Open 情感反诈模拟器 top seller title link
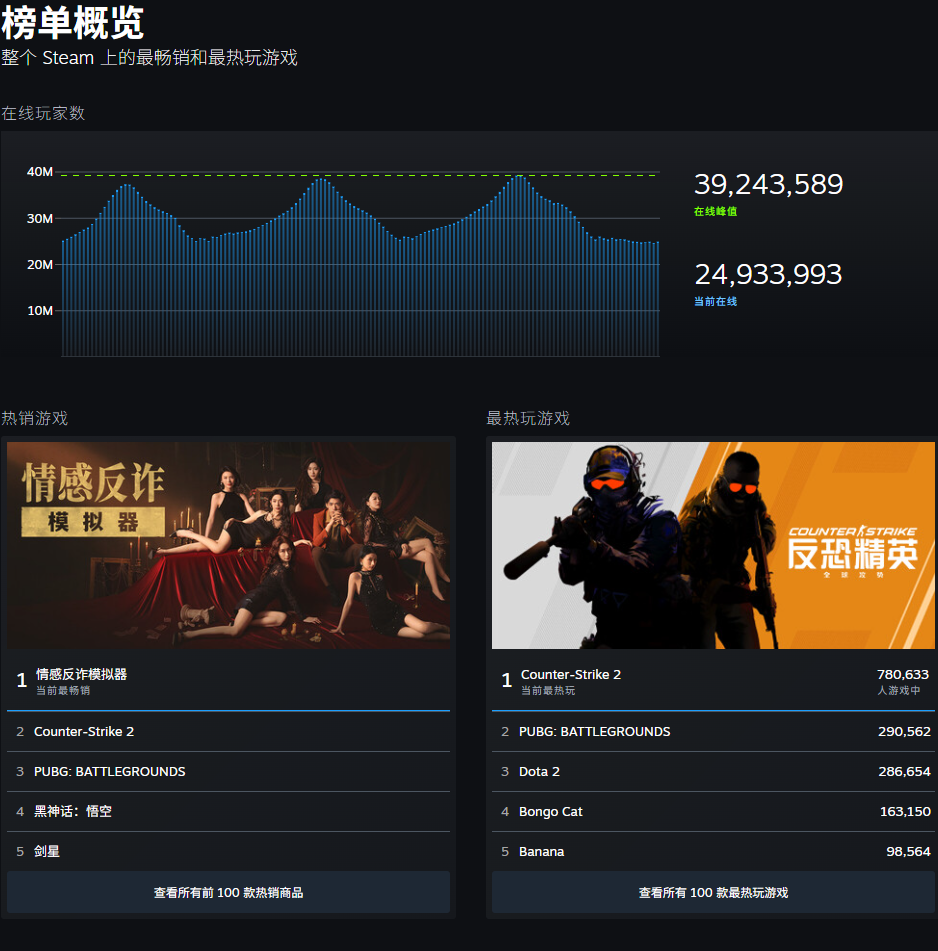938x951 pixels. [x=81, y=674]
